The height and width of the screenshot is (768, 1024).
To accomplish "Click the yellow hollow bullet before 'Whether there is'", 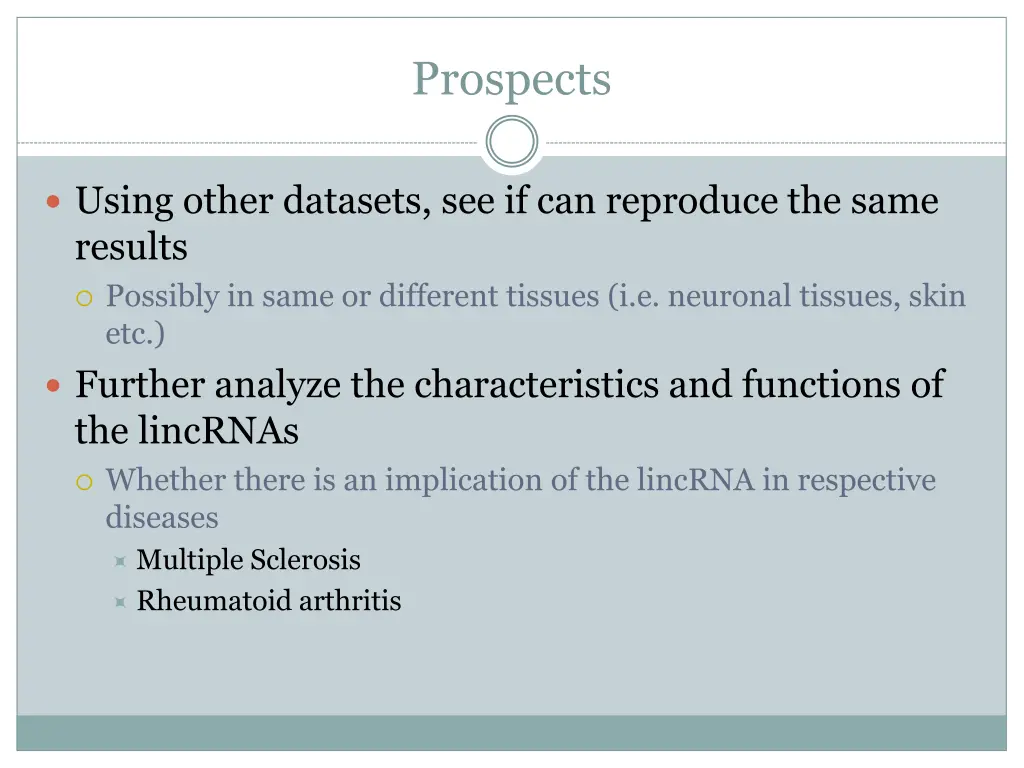I will (x=84, y=483).
